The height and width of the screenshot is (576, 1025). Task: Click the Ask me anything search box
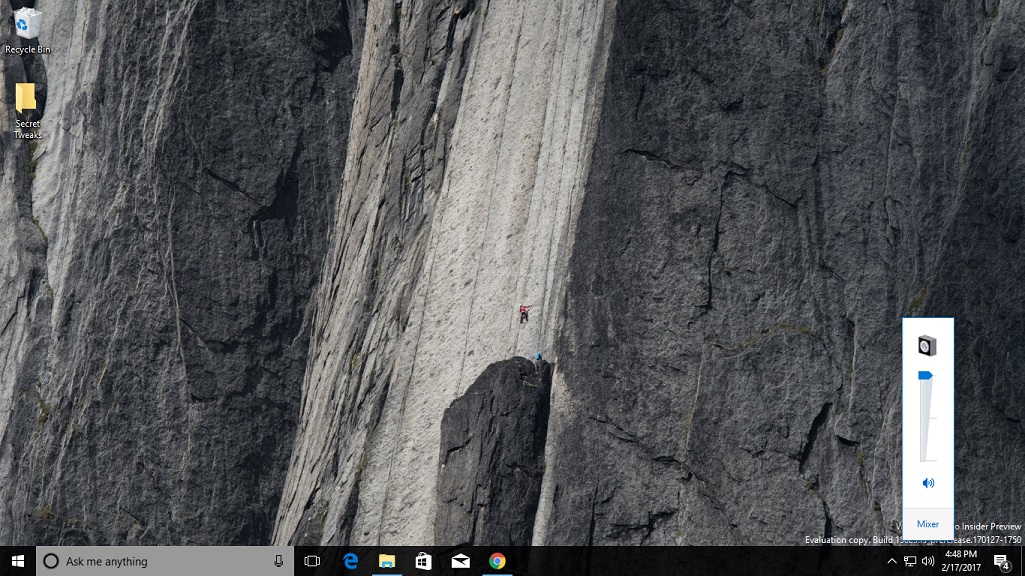click(150, 561)
